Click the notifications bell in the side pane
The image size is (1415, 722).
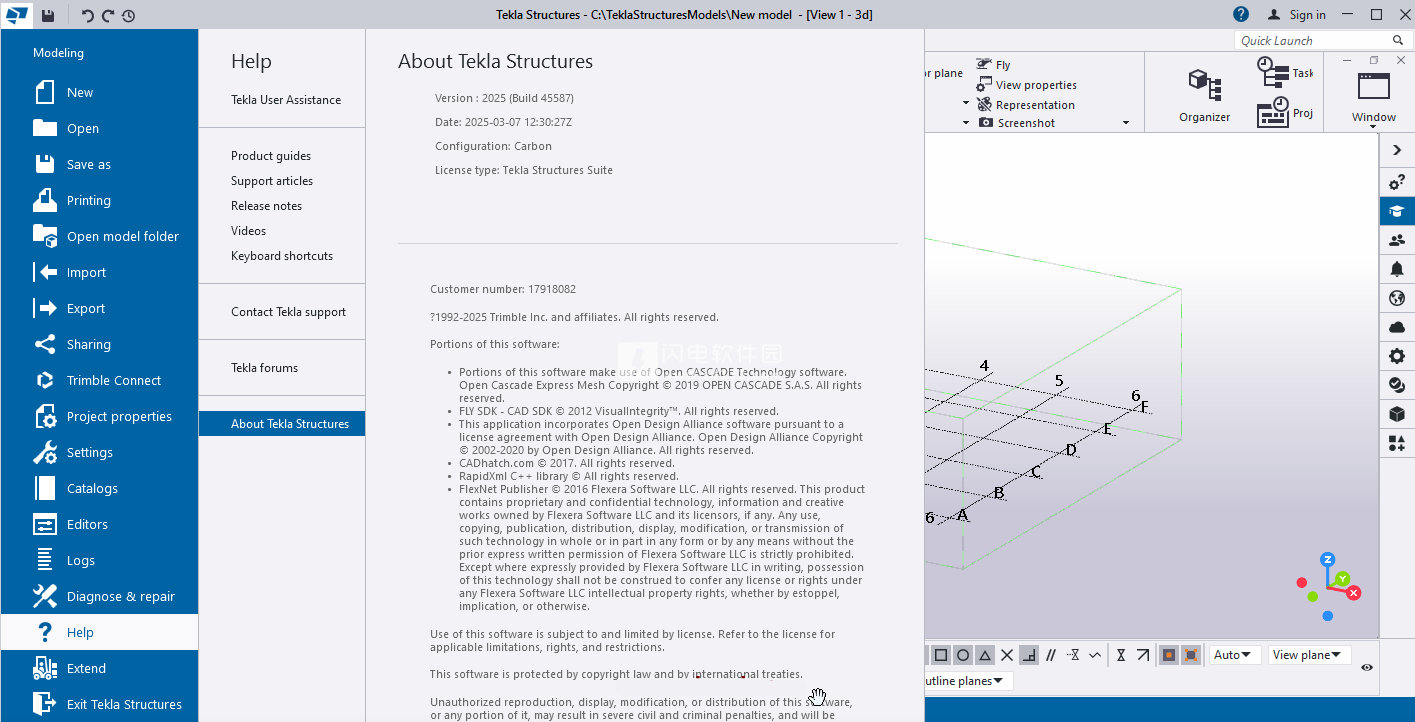(1396, 268)
